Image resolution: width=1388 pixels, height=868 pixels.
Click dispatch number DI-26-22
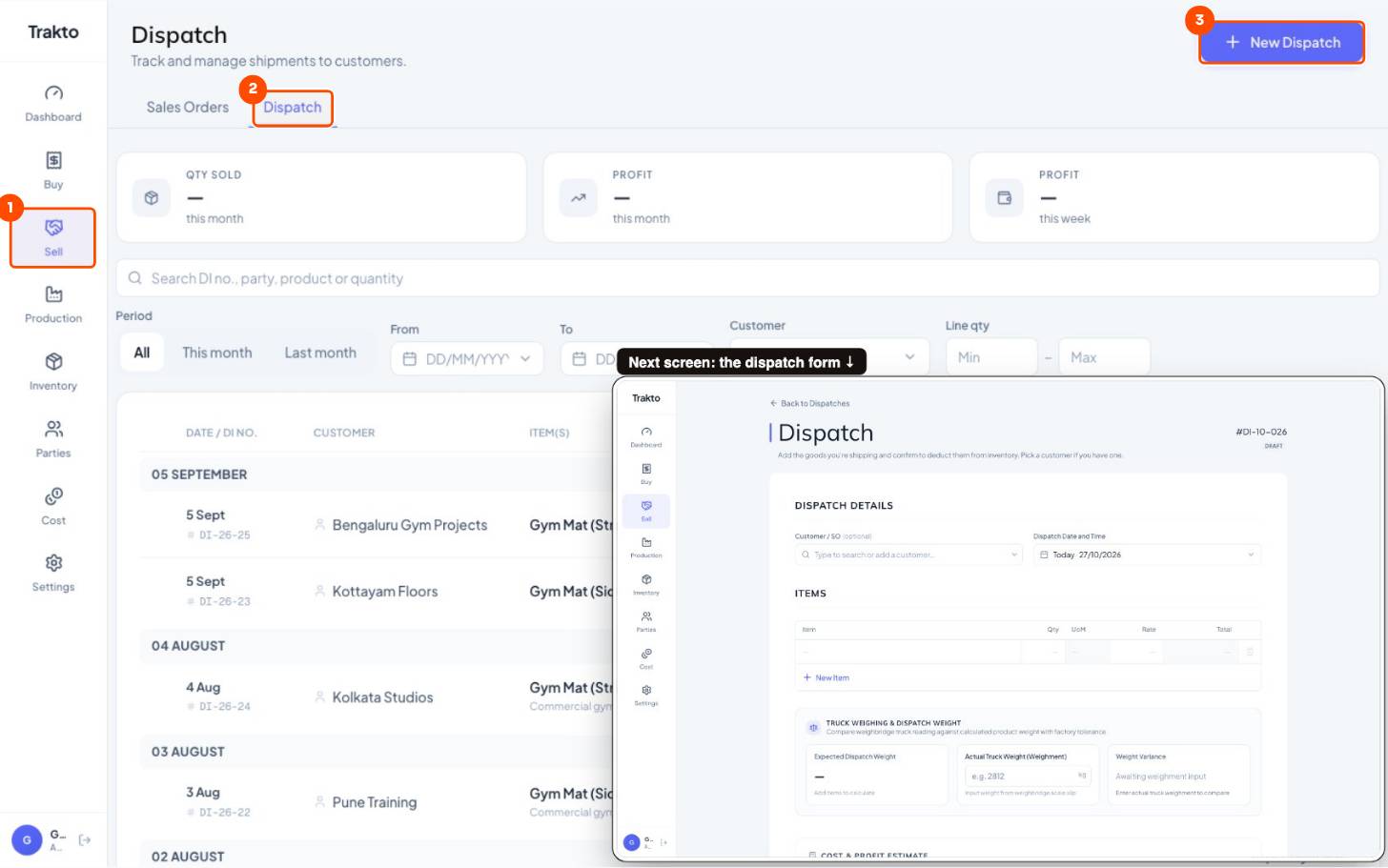click(225, 813)
